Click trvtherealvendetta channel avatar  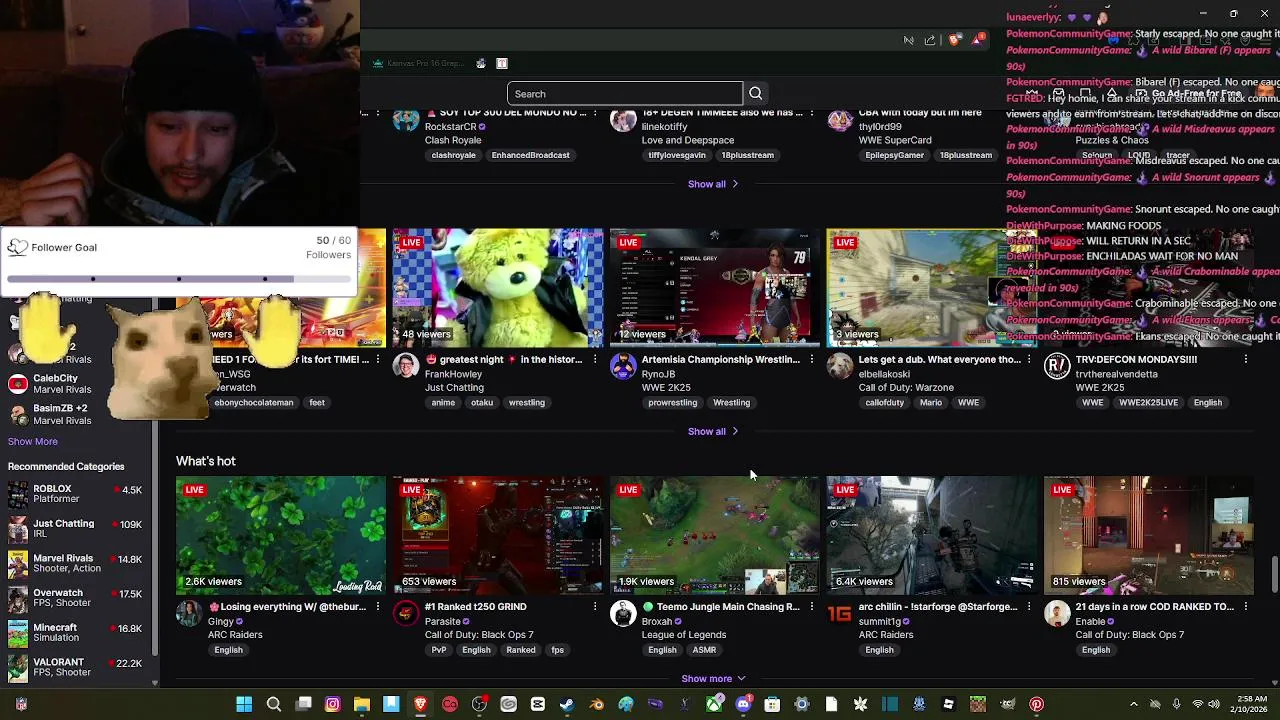(1057, 366)
